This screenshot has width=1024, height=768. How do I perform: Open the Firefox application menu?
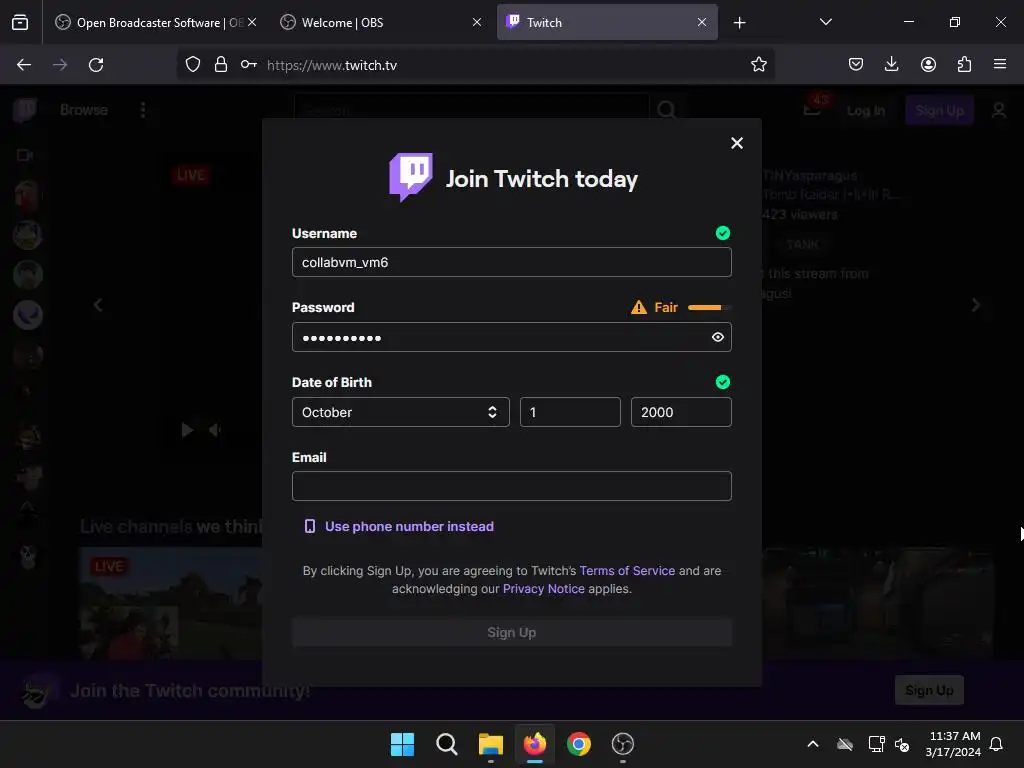tap(1000, 64)
